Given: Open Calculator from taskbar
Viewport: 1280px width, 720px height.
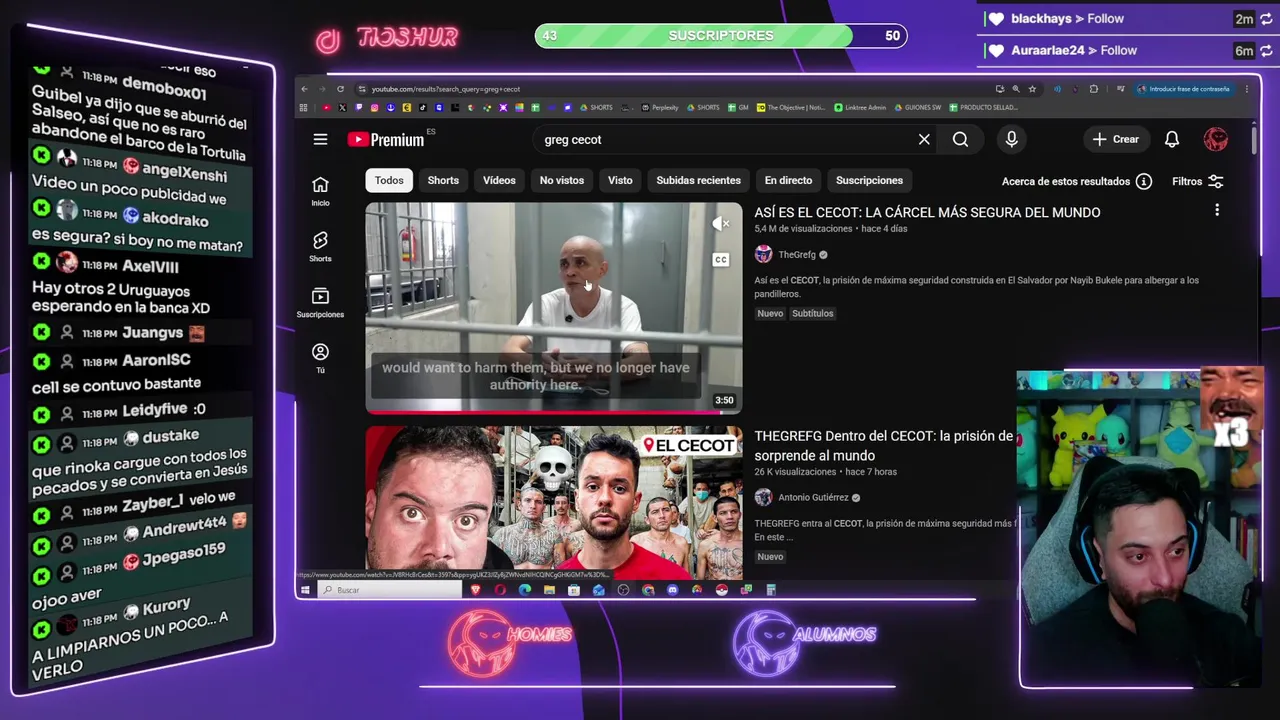Looking at the screenshot, I should tap(771, 590).
